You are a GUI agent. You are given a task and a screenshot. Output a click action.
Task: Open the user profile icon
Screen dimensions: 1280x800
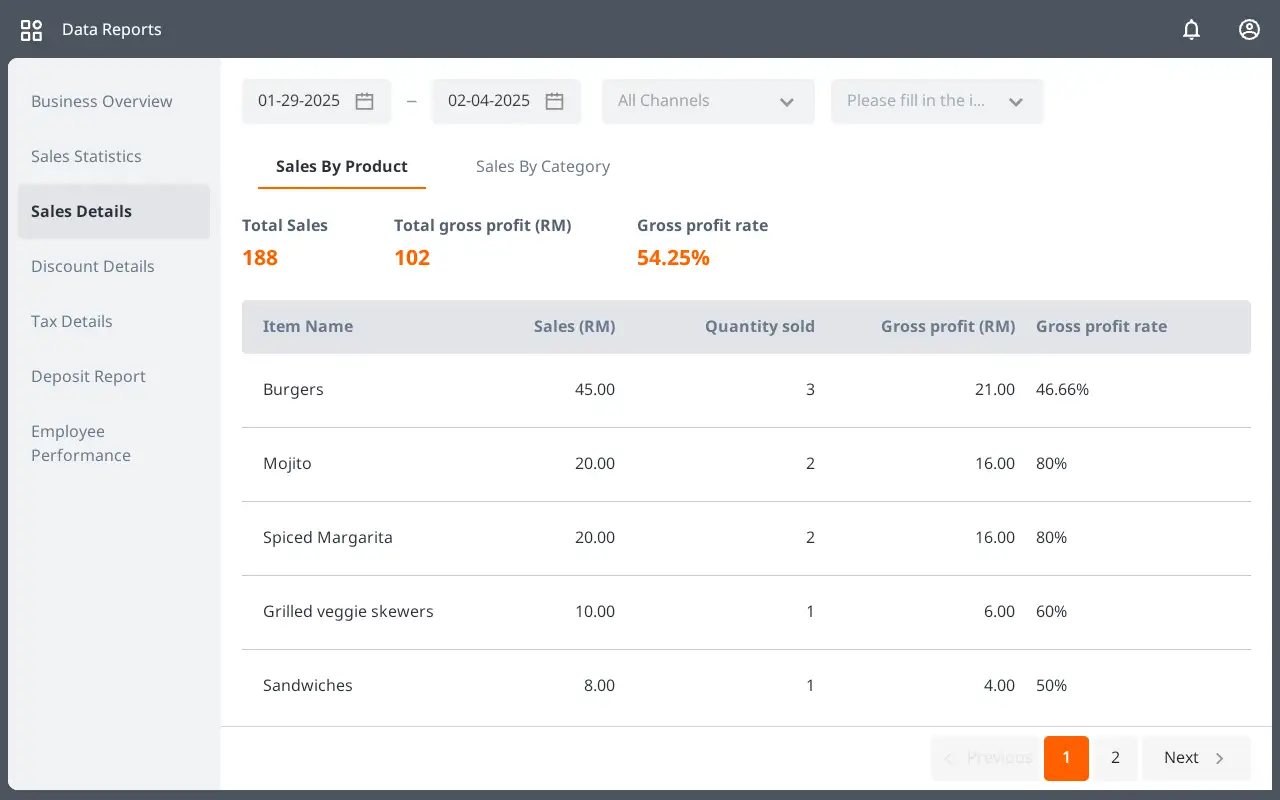tap(1249, 30)
